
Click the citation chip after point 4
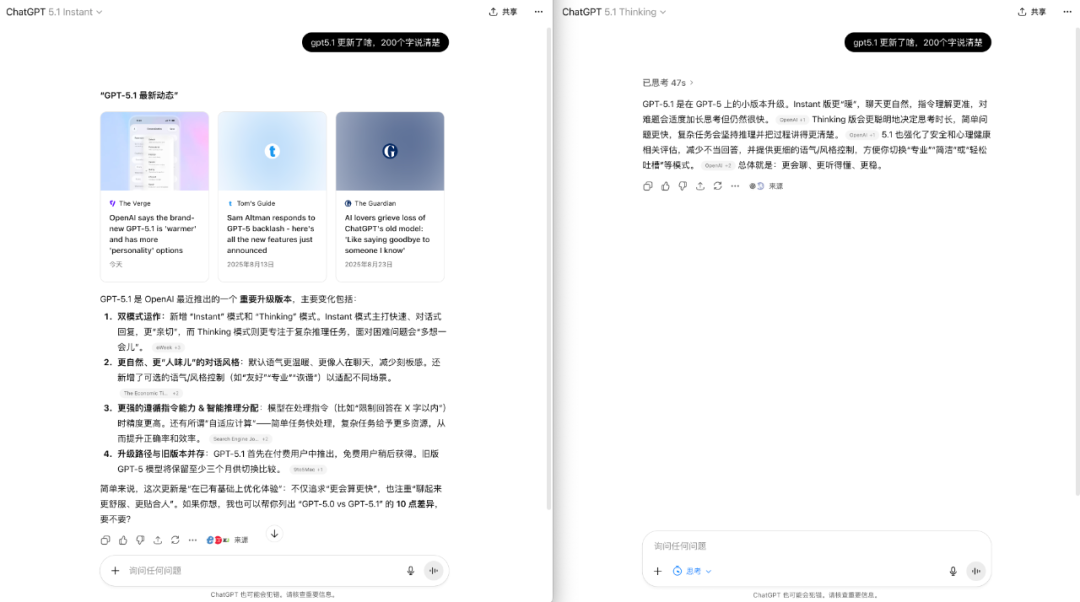308,470
